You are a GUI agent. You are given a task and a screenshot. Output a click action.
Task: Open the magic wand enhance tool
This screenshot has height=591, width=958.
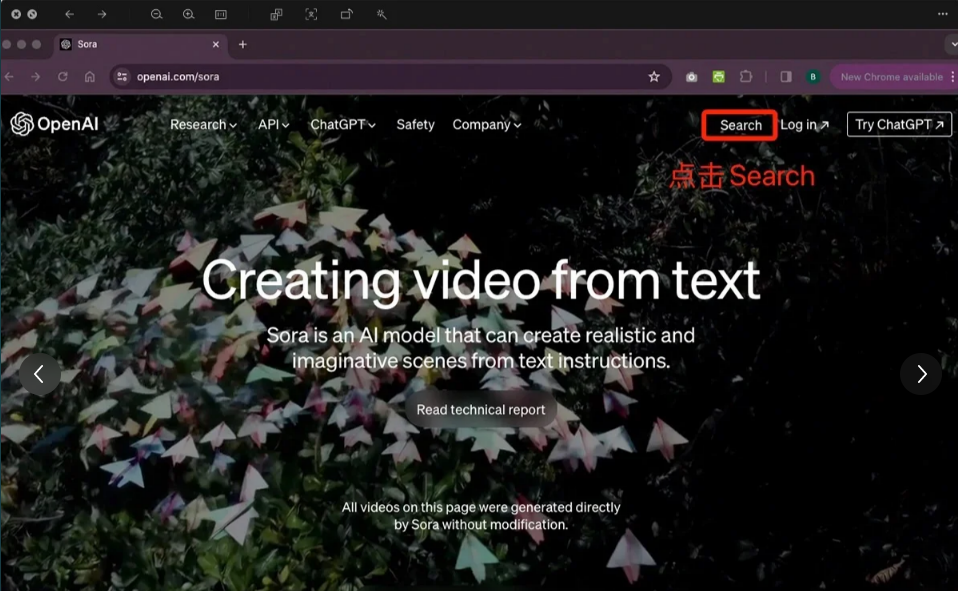(381, 14)
